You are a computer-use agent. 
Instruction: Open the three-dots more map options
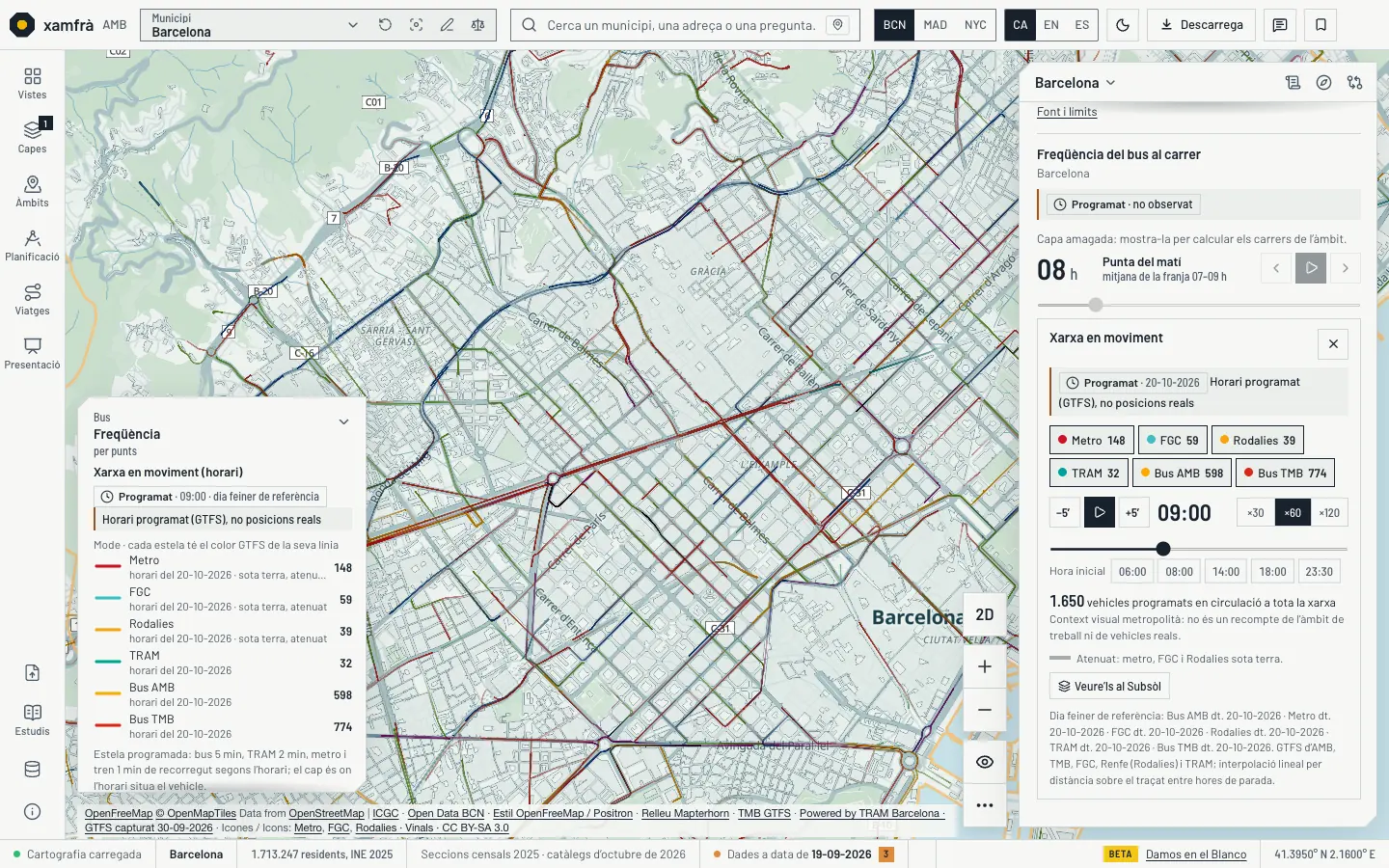click(x=985, y=805)
